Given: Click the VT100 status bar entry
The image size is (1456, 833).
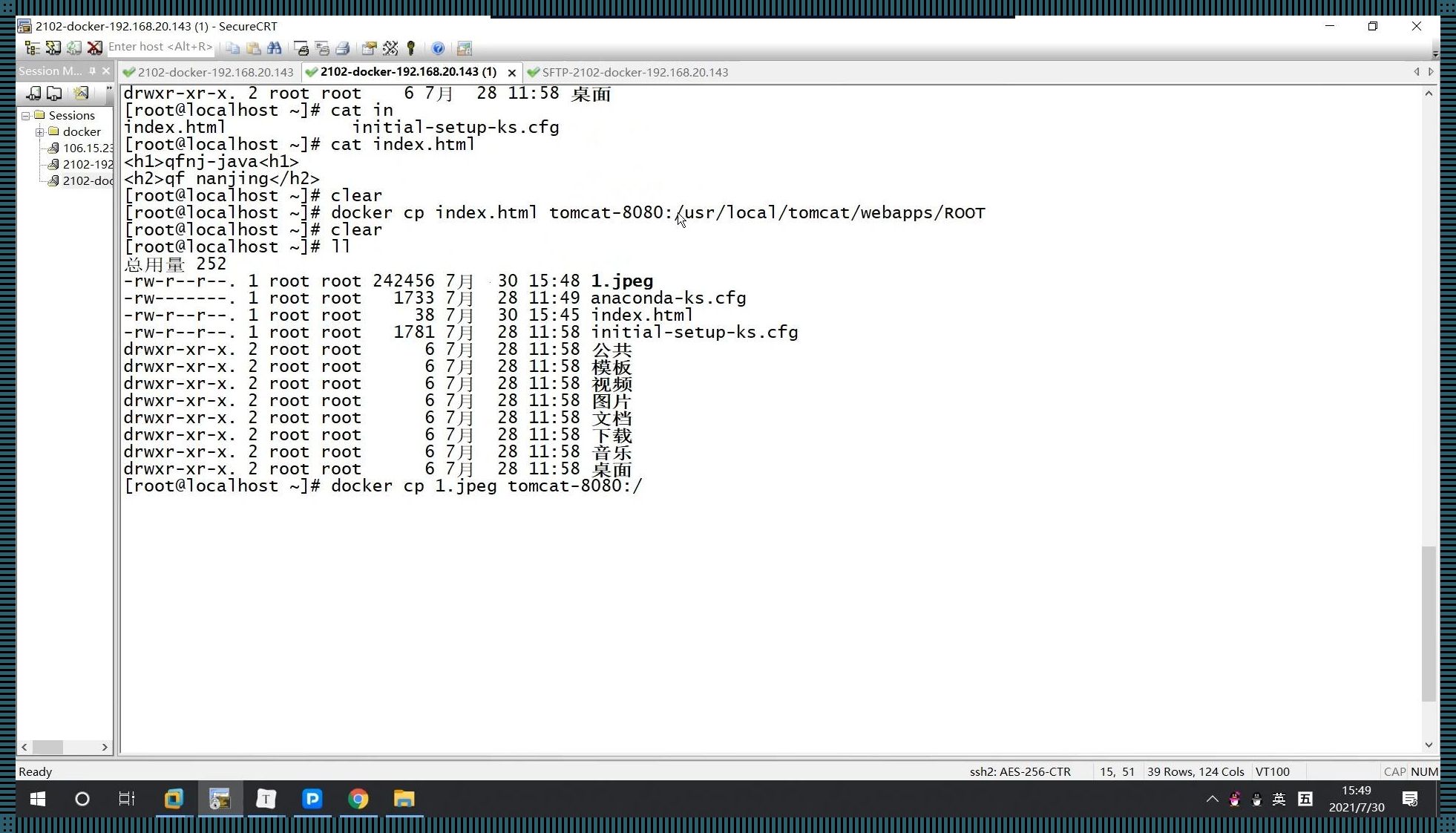Looking at the screenshot, I should (x=1272, y=771).
